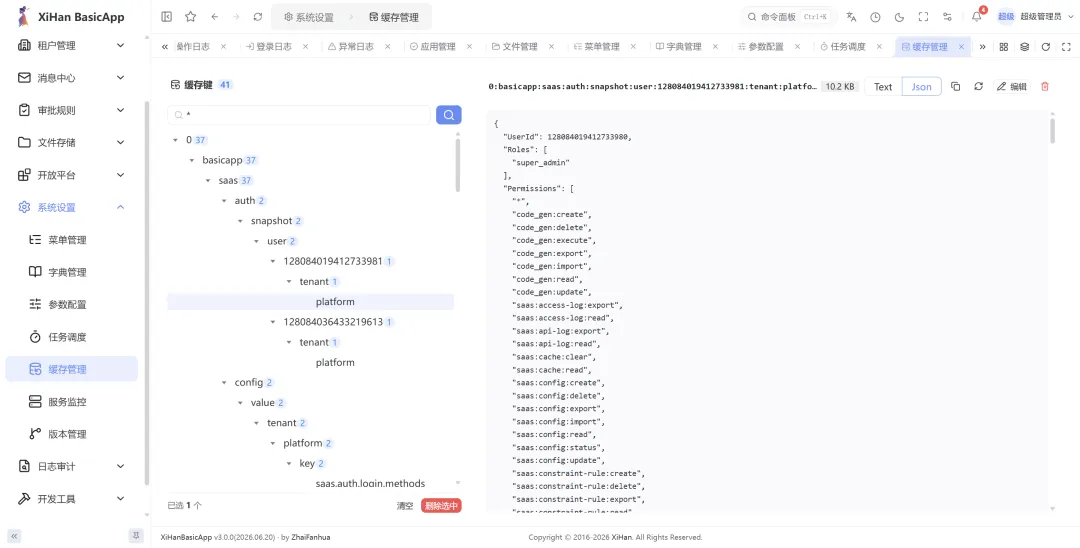This screenshot has width=1080, height=548.
Task: Collapse the config tree node
Action: (x=224, y=383)
